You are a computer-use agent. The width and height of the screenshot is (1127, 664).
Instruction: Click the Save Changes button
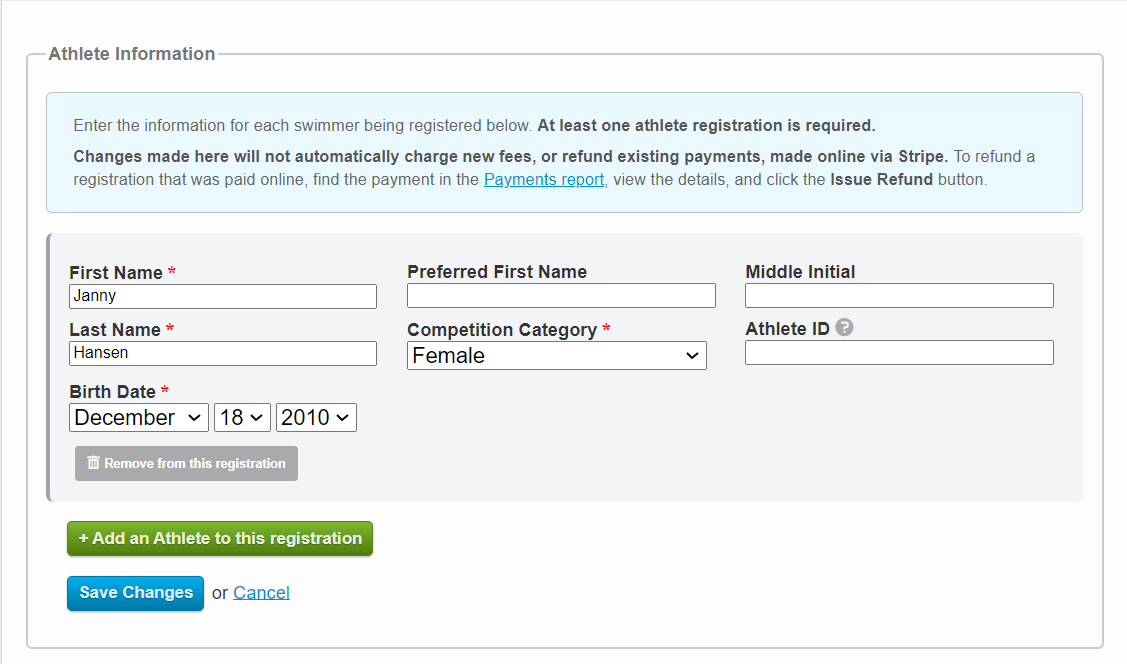135,593
